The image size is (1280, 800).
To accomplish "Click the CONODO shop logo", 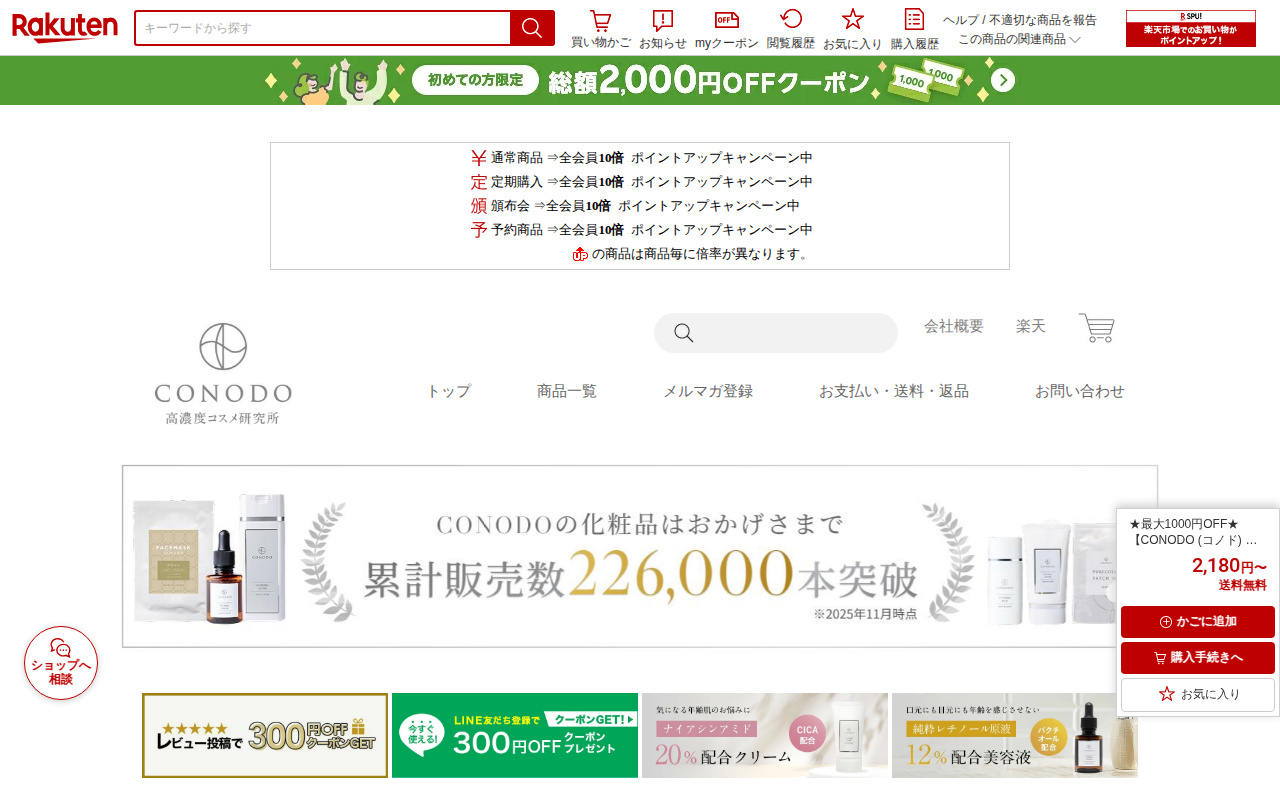I will [223, 374].
